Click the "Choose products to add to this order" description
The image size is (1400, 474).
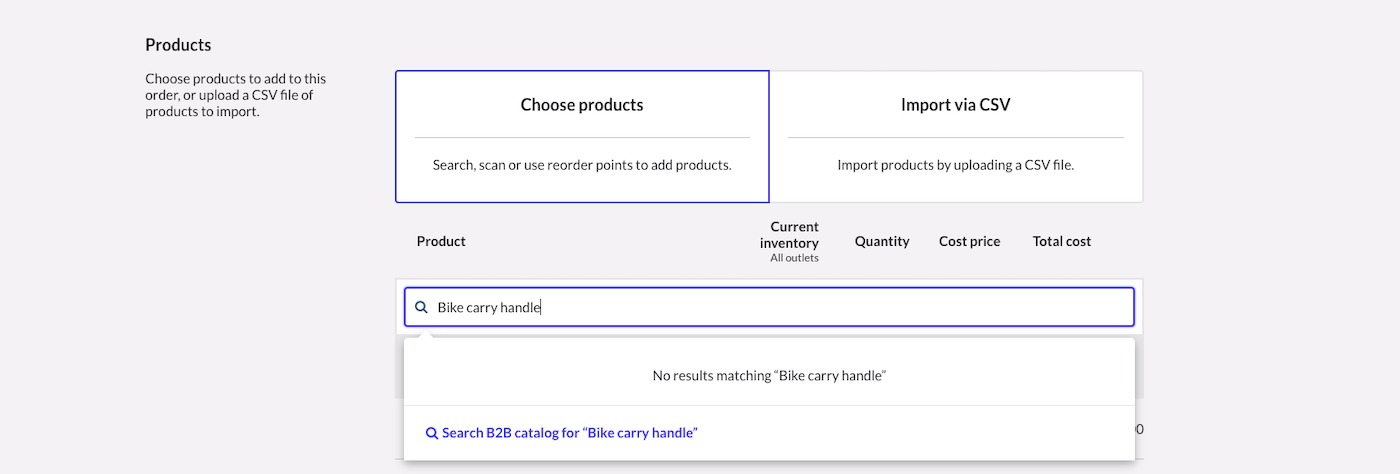236,95
